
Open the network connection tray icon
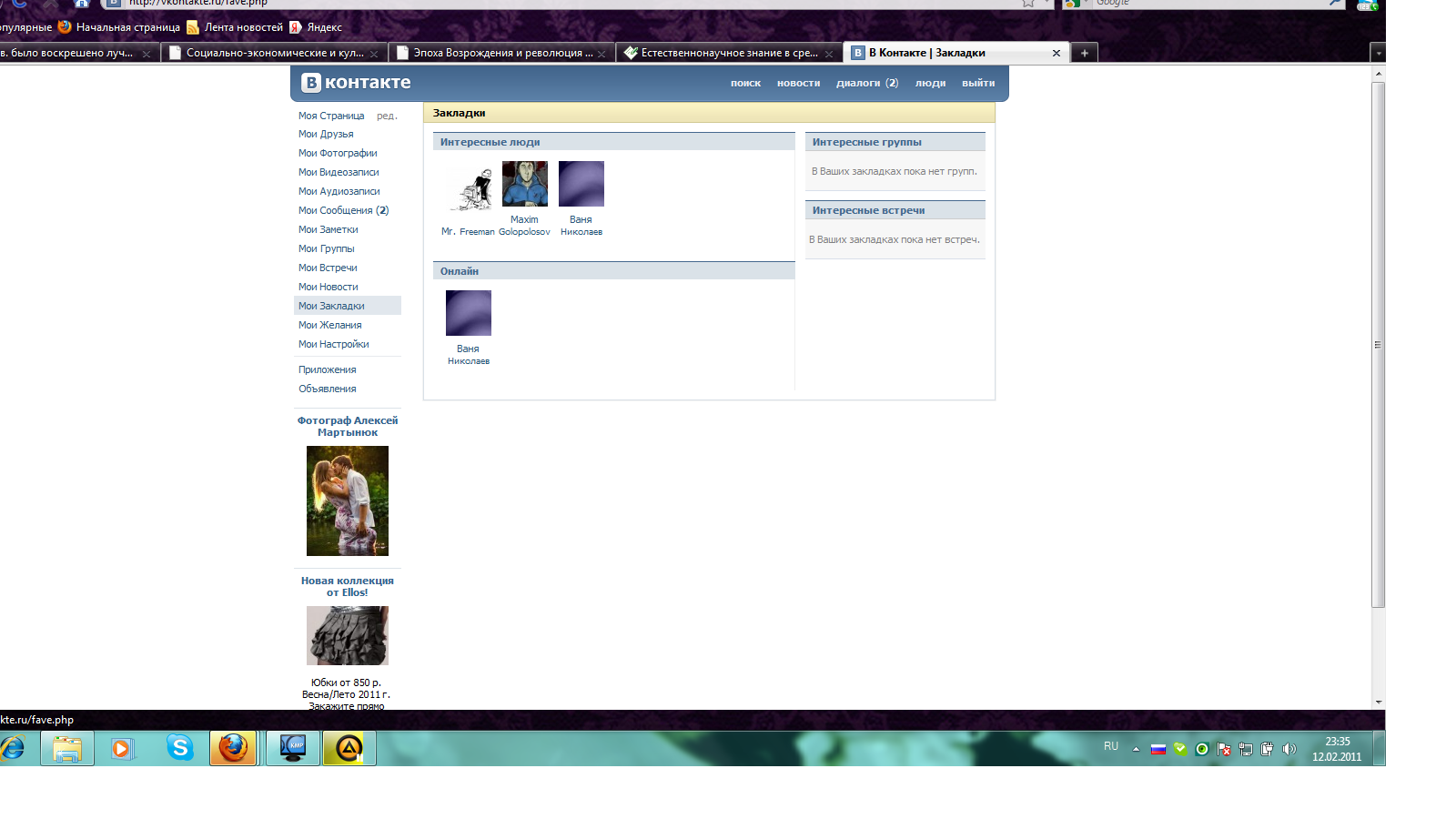(1246, 749)
